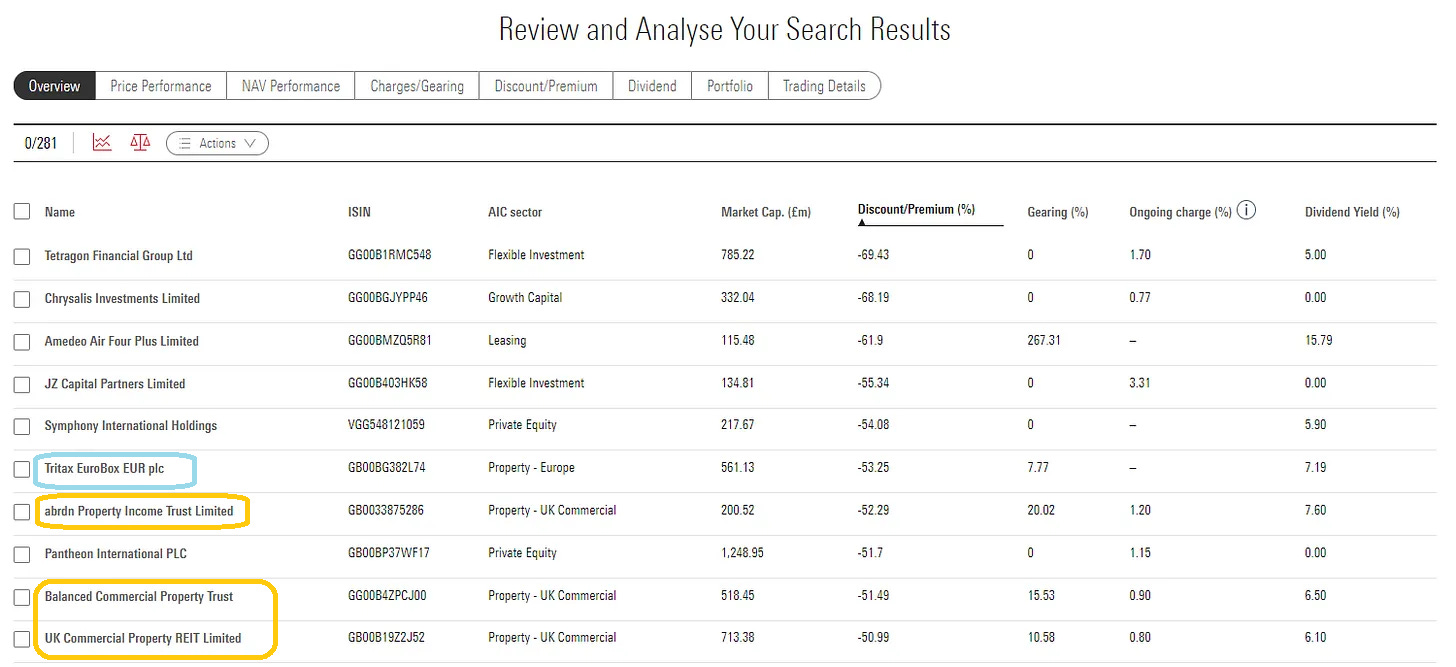Click dividend yield value 15.79

tap(1319, 340)
